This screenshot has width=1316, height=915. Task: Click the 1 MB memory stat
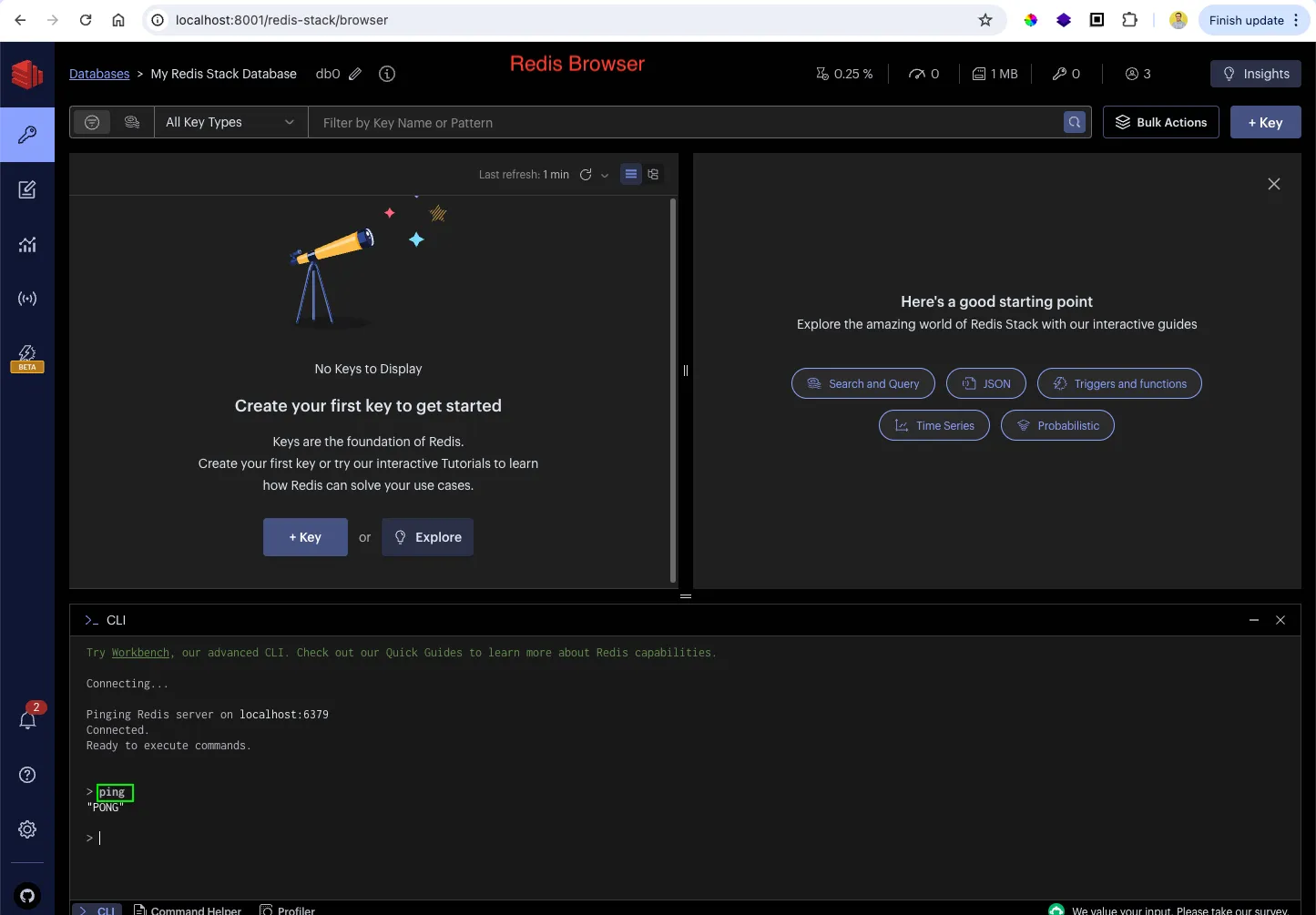coord(995,74)
